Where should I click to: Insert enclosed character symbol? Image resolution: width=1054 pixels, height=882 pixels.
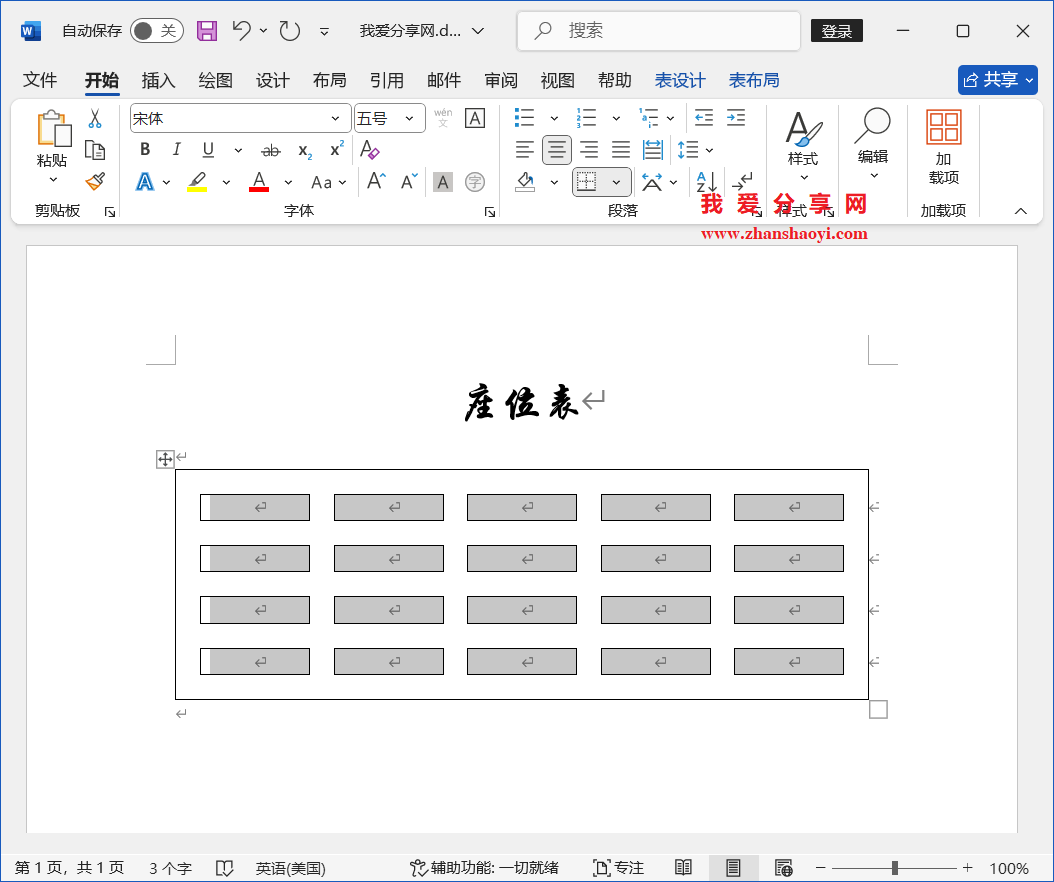coord(475,182)
